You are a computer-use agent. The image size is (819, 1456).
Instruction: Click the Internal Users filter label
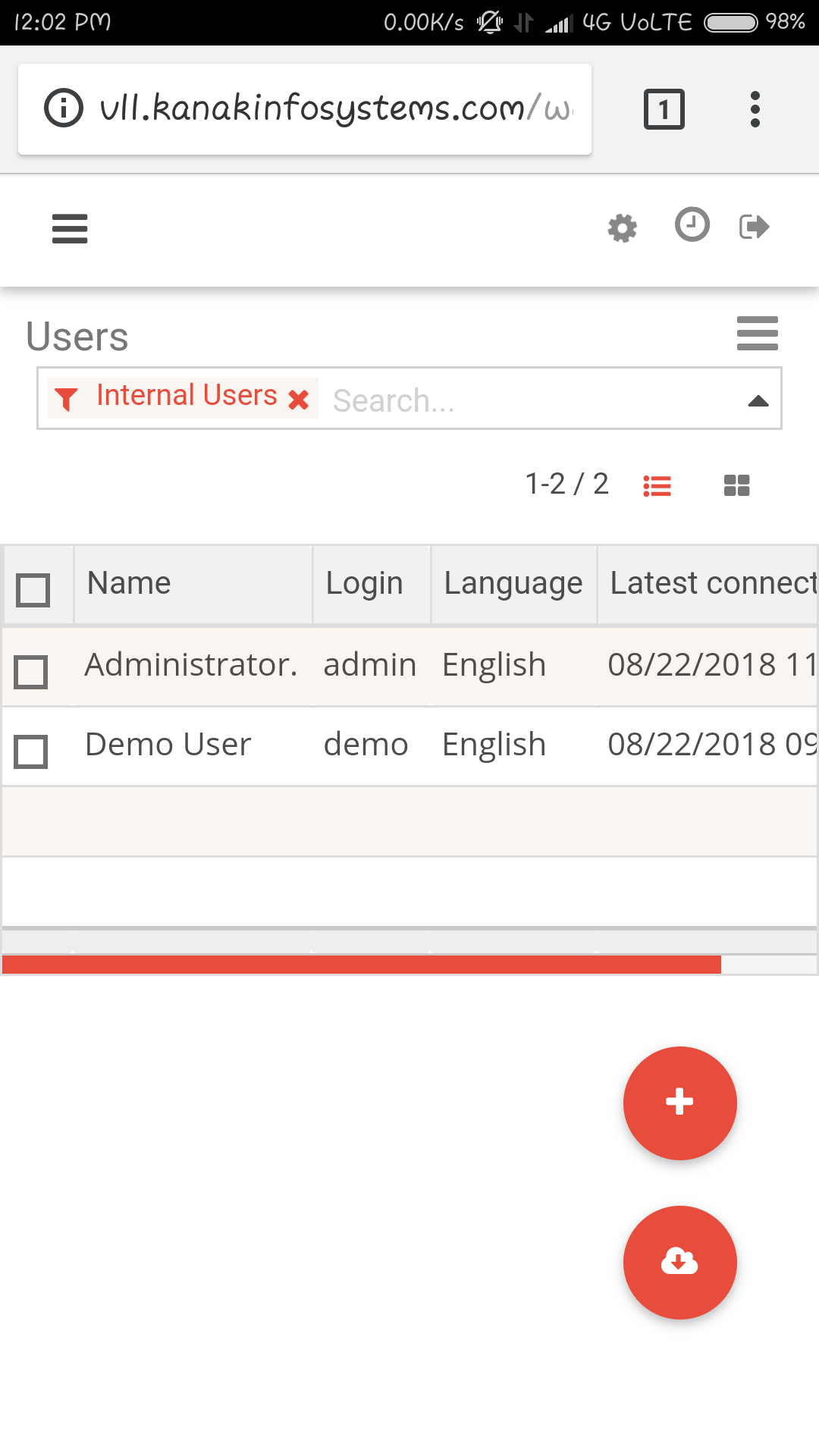[187, 395]
